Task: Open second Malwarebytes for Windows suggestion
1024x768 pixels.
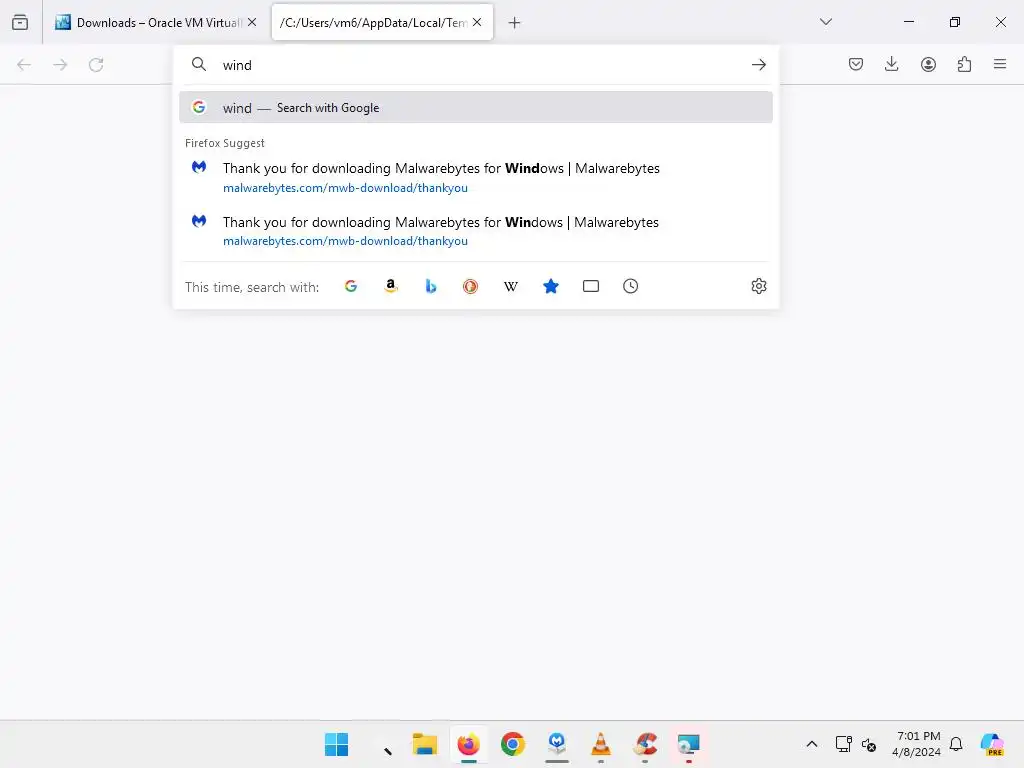Action: pos(476,231)
